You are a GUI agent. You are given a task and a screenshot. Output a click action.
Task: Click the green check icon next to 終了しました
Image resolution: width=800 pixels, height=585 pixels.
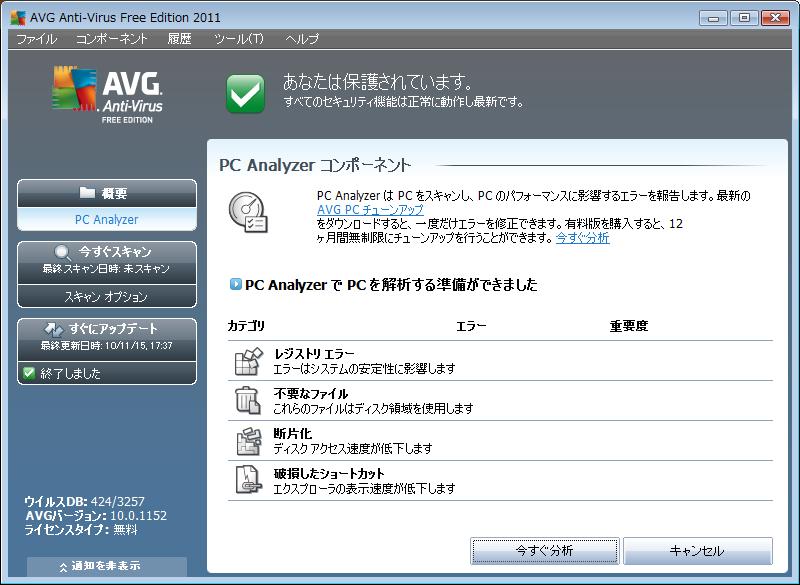pos(29,373)
